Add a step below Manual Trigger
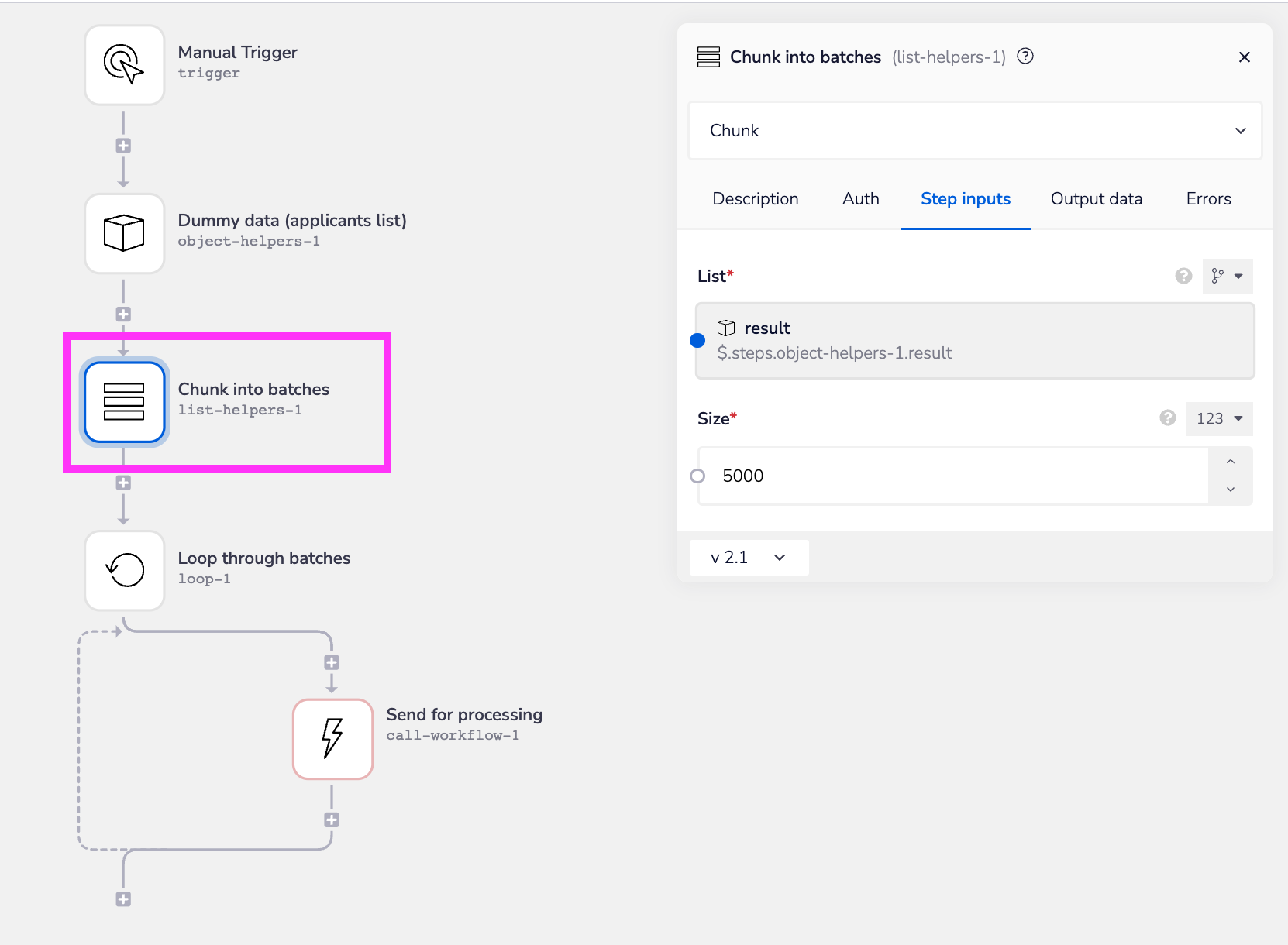 (x=123, y=146)
